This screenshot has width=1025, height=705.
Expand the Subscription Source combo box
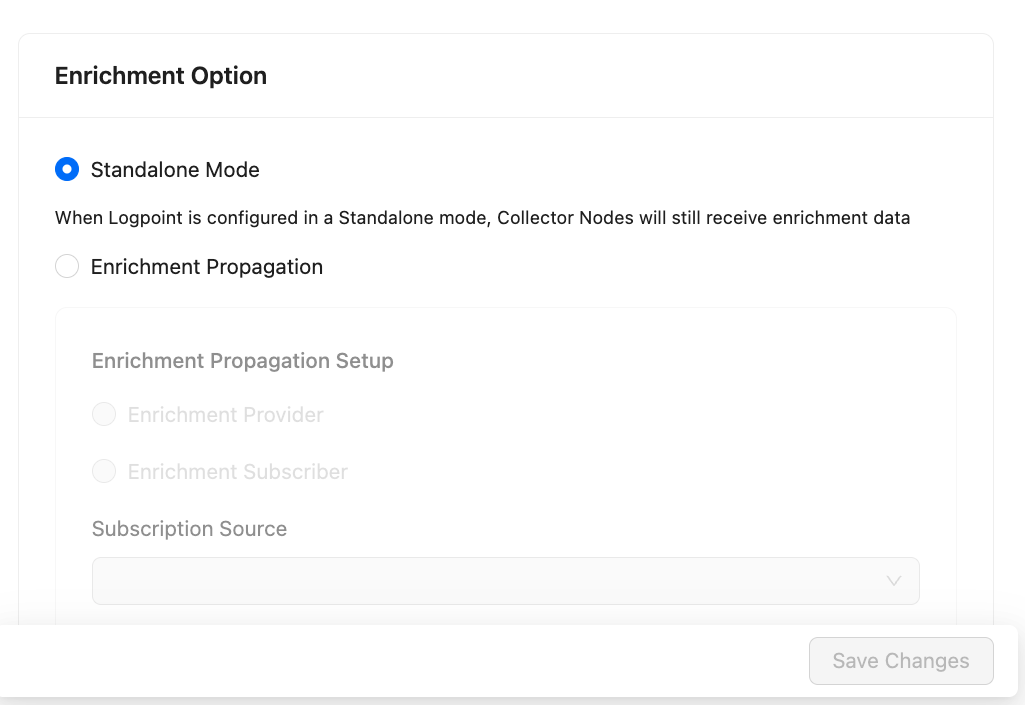pyautogui.click(x=505, y=580)
